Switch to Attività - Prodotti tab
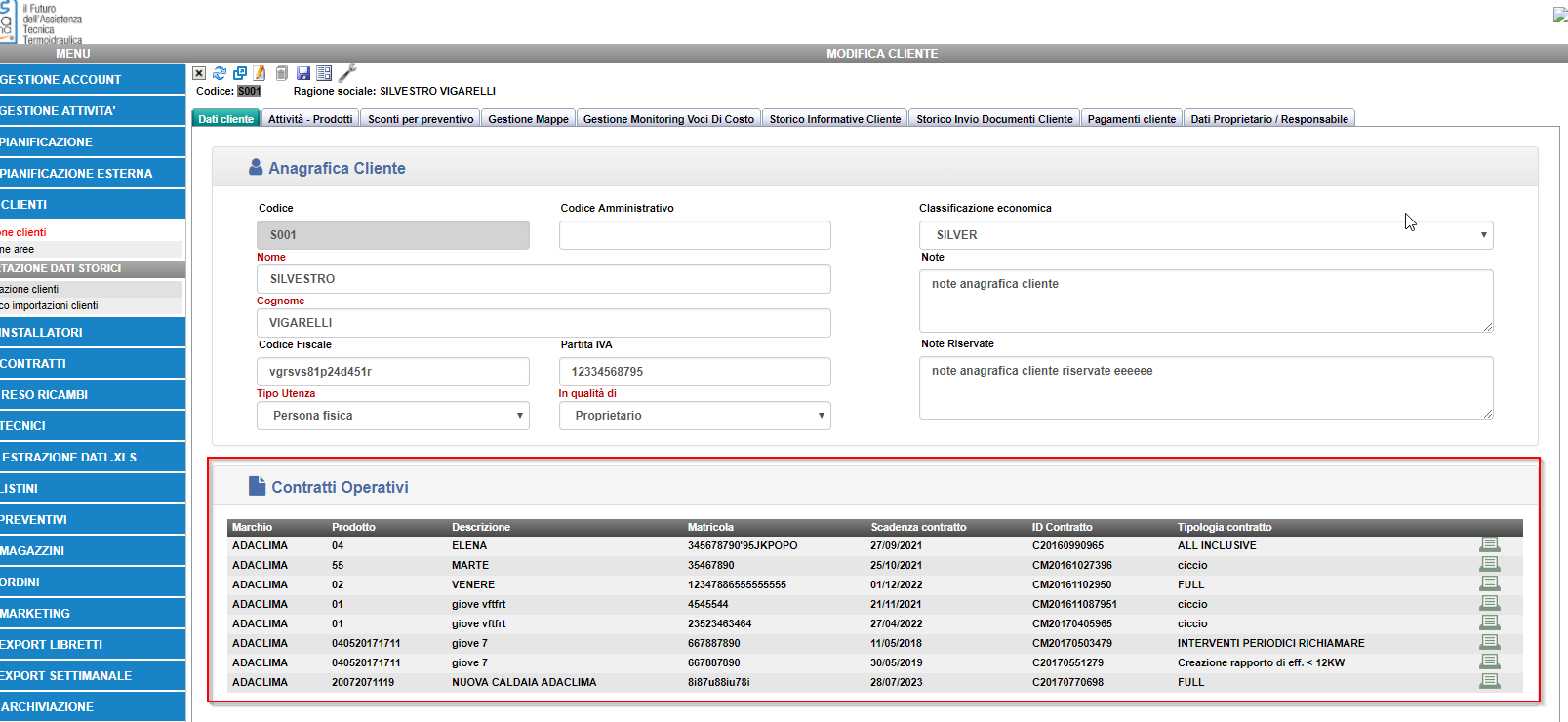This screenshot has height=722, width=1568. (x=310, y=119)
